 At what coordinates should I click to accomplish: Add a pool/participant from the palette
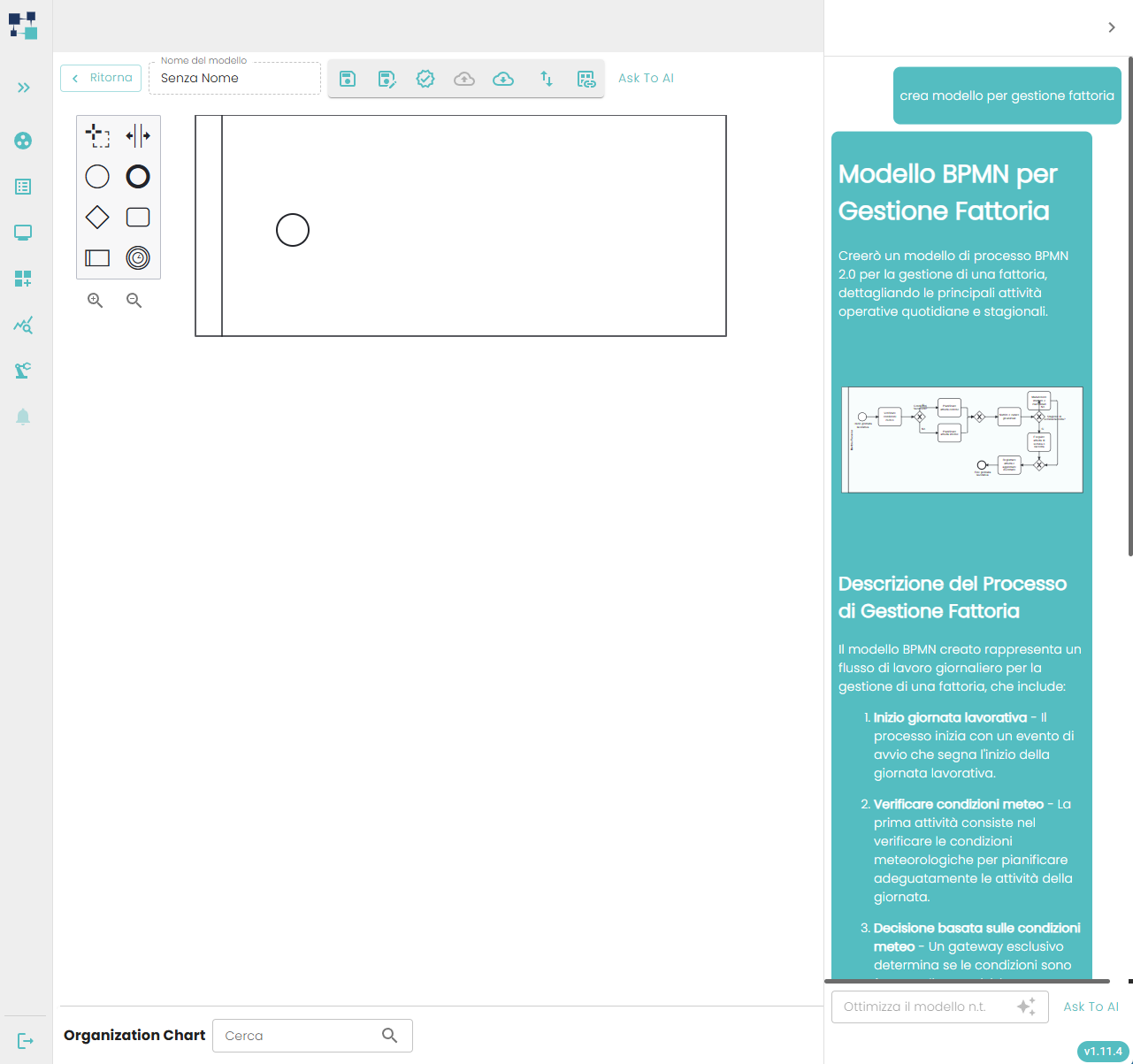click(97, 258)
